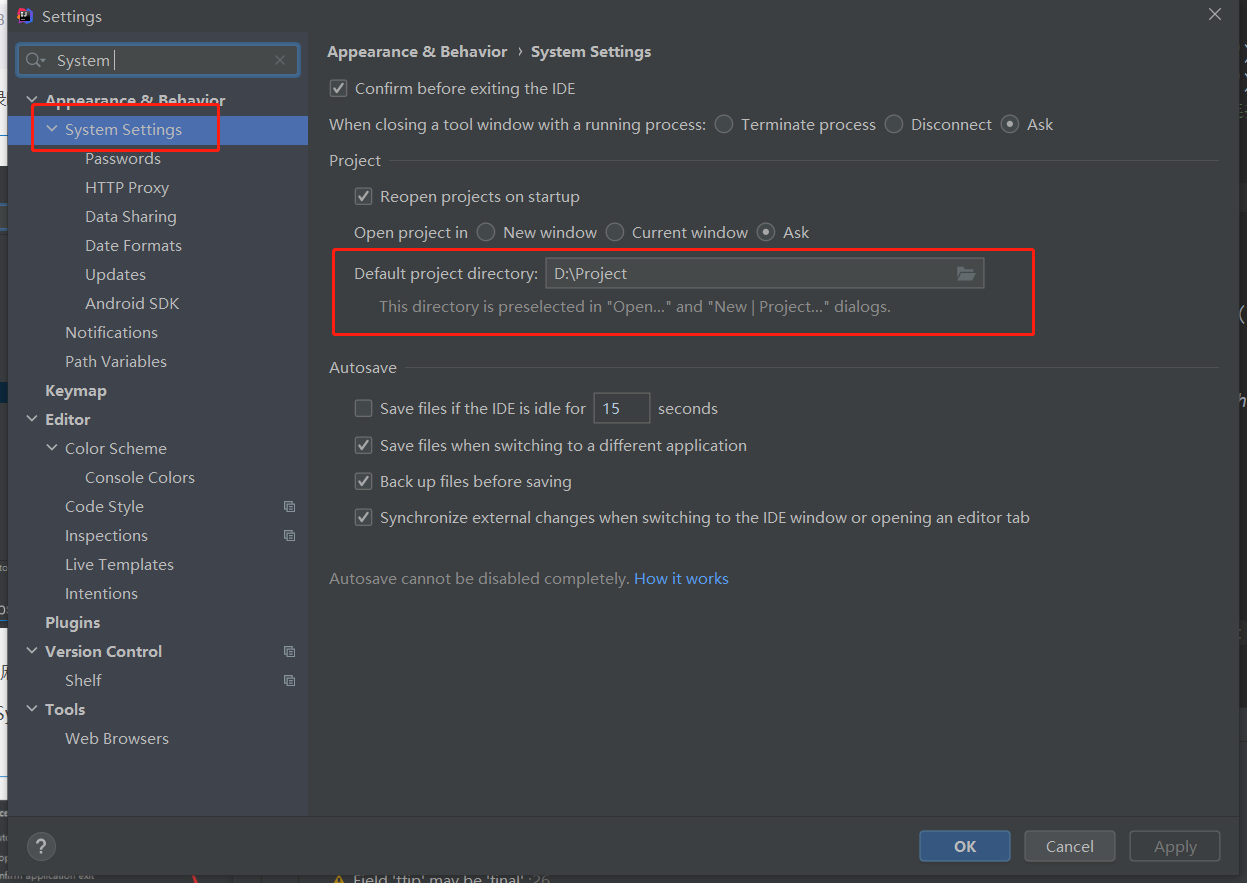Collapse the Color Scheme node

pyautogui.click(x=52, y=449)
